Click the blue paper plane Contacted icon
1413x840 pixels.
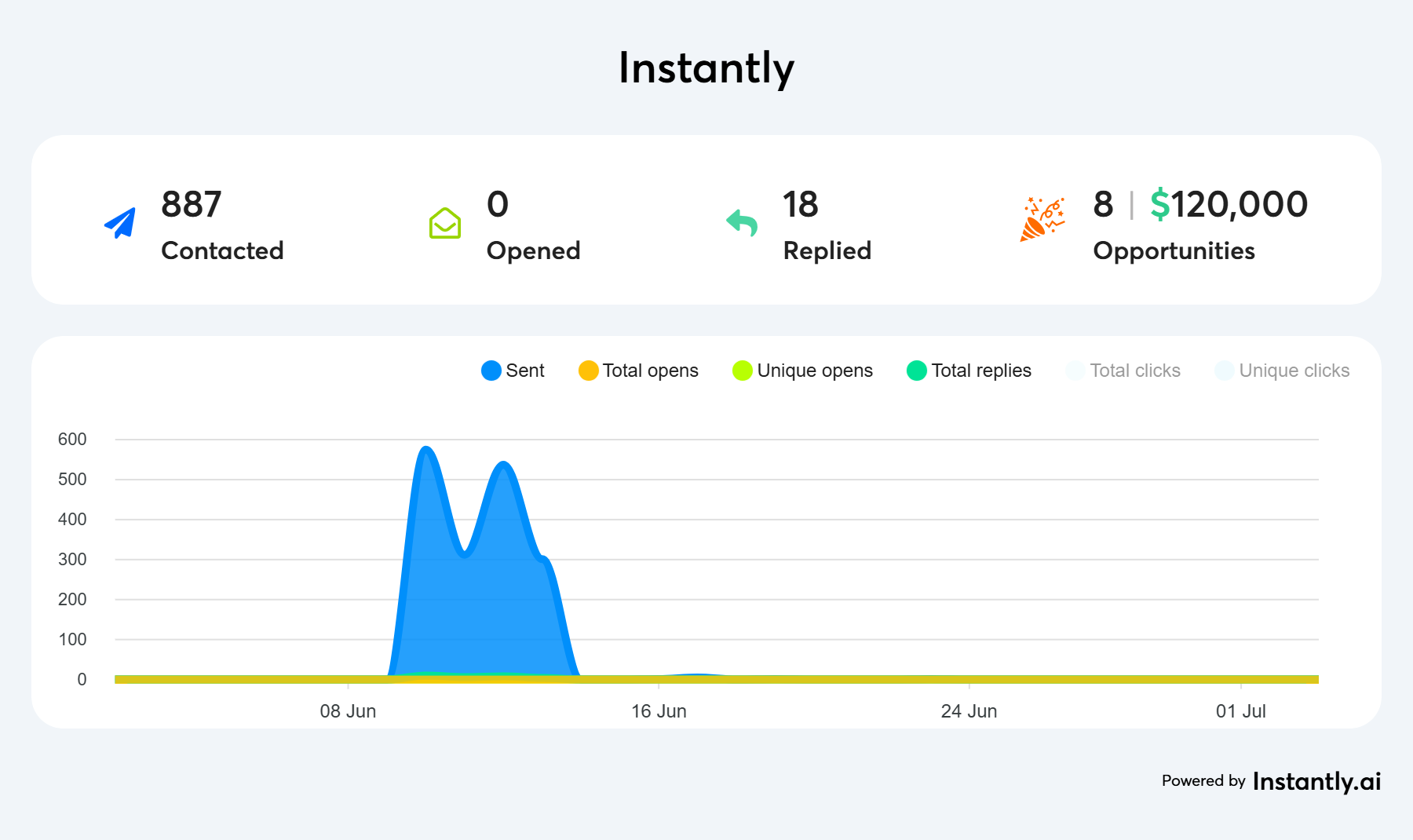119,222
